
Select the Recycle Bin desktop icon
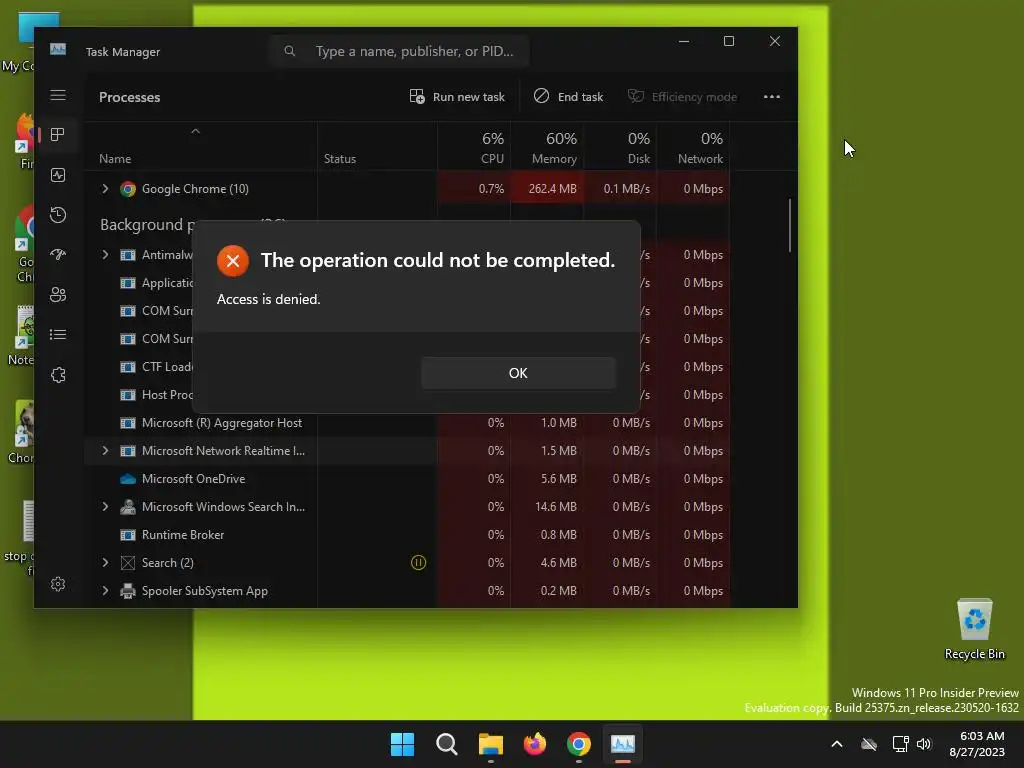974,629
